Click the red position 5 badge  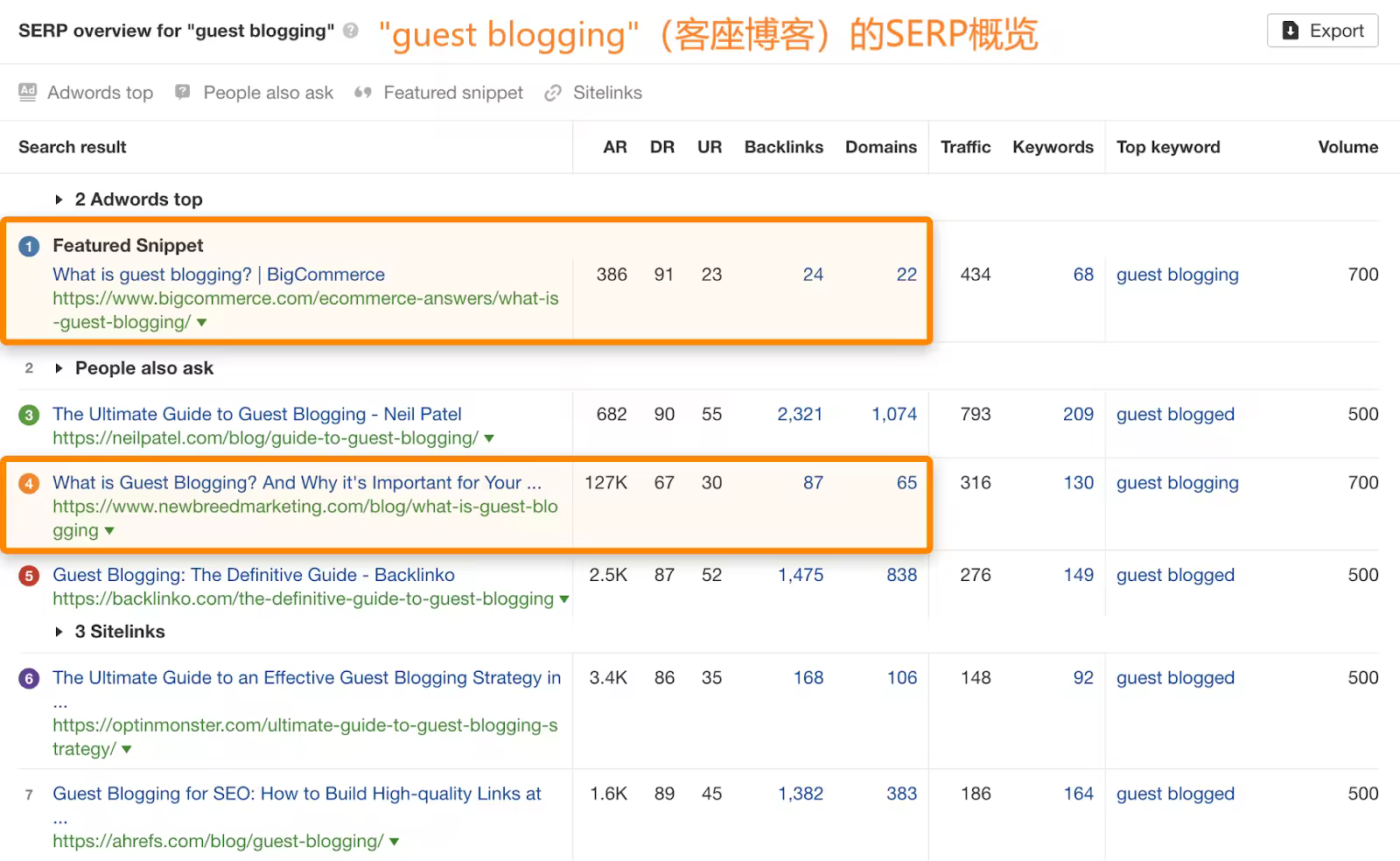(x=29, y=576)
